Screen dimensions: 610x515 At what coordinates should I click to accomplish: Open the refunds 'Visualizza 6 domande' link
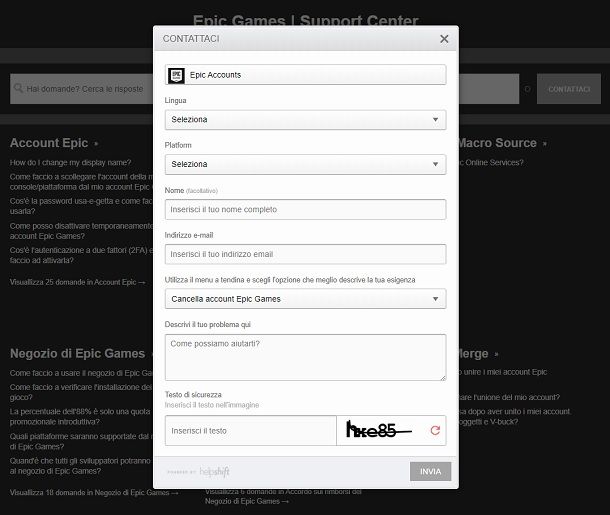pyautogui.click(x=283, y=497)
